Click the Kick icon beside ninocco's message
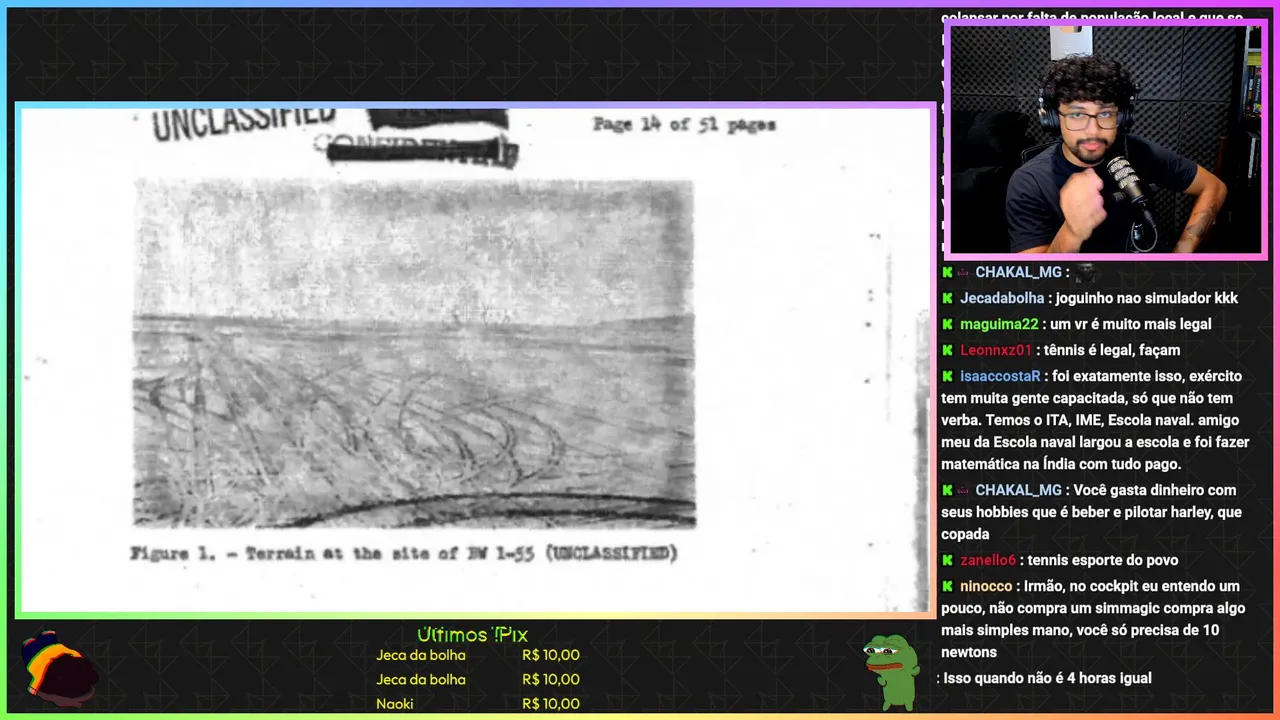 coord(947,586)
